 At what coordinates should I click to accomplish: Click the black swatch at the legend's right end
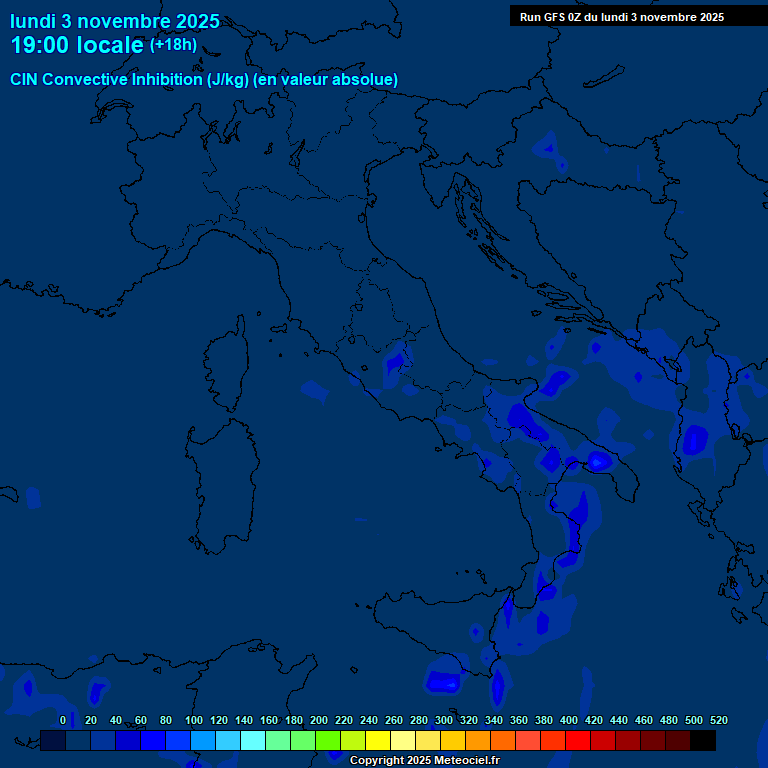point(703,741)
